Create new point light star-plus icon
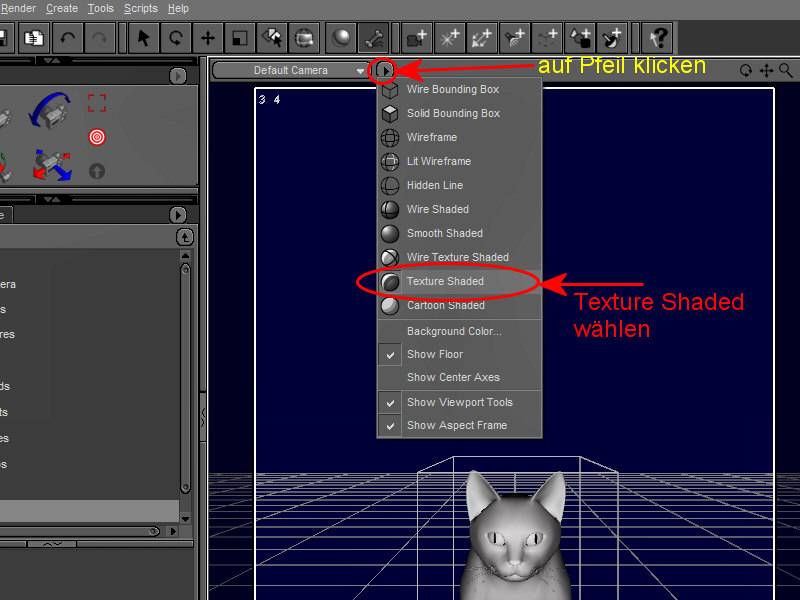The height and width of the screenshot is (600, 800). tap(449, 38)
